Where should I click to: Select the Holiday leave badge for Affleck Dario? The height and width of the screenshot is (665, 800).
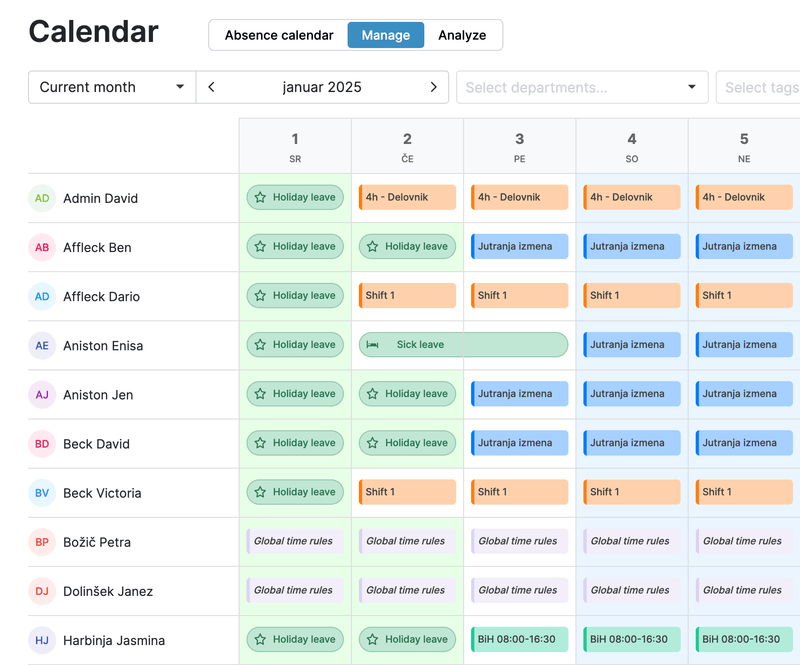coord(295,295)
